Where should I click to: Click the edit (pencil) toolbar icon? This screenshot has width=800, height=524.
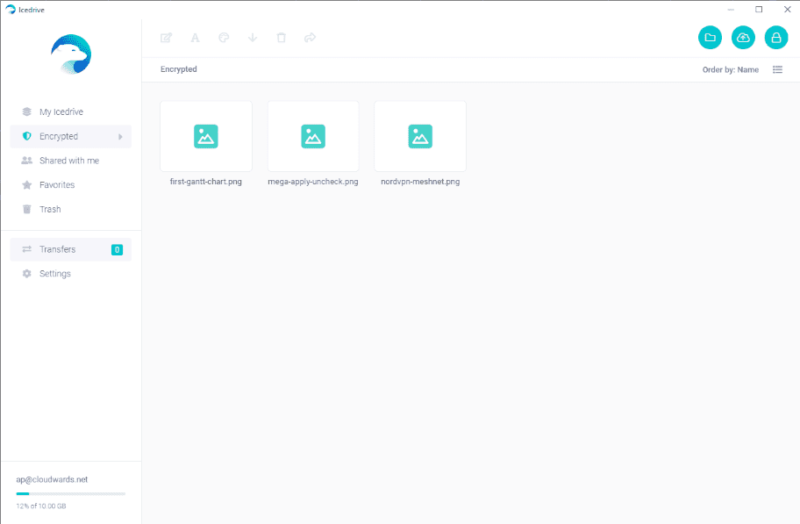tap(166, 38)
